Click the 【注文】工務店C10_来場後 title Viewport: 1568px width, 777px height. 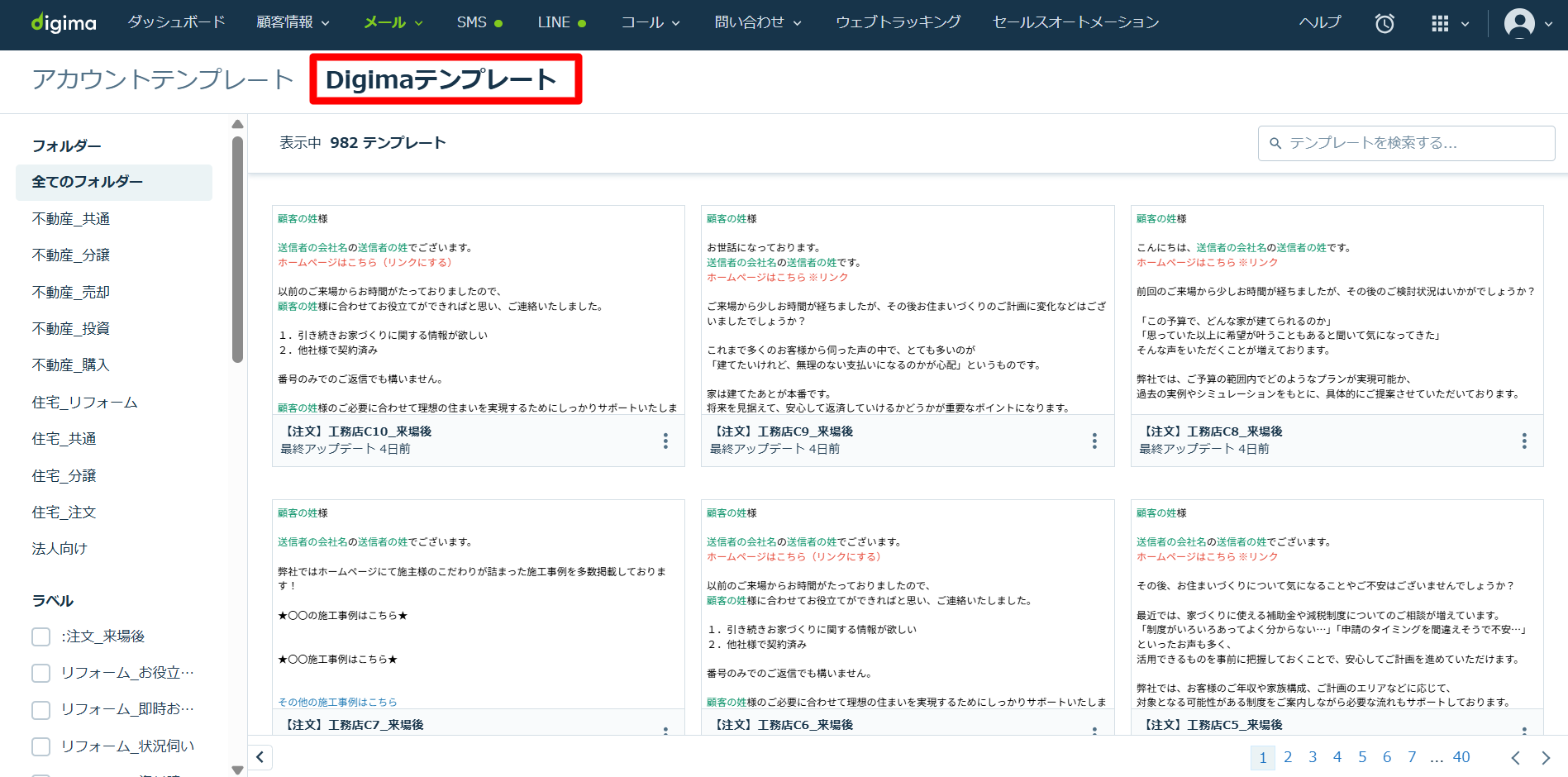pyautogui.click(x=356, y=431)
